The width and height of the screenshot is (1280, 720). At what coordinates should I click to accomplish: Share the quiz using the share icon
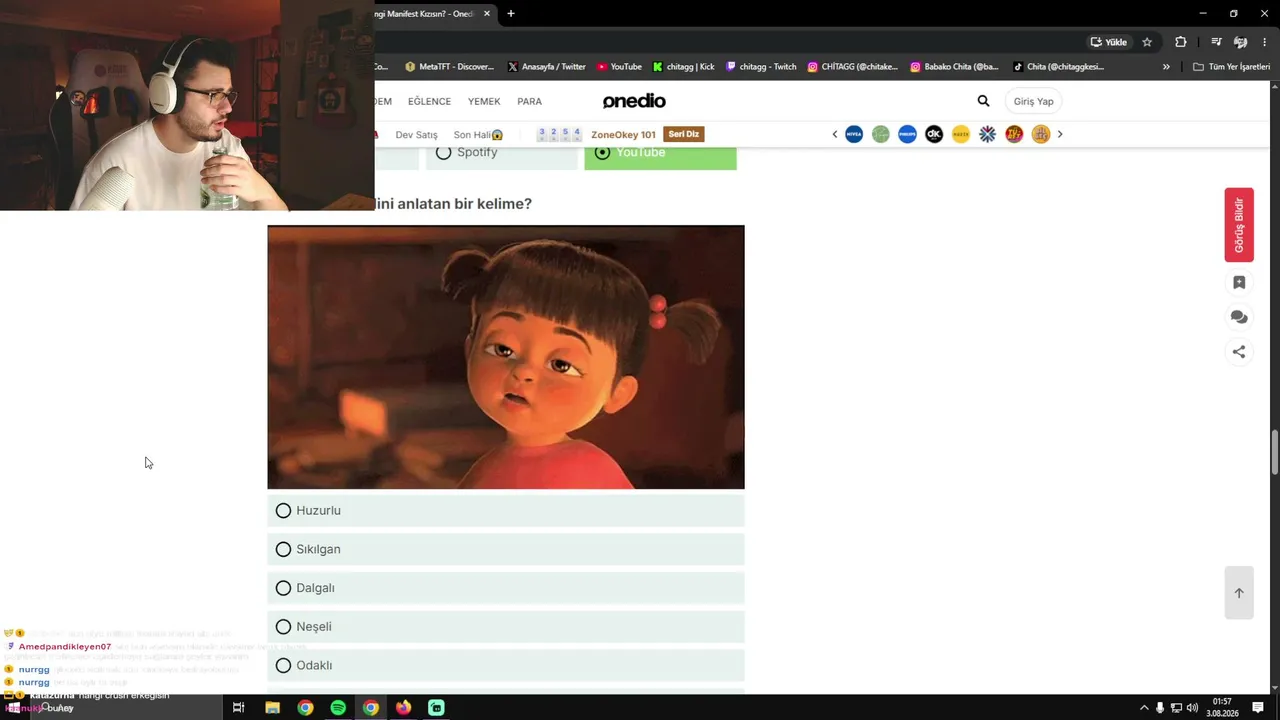1239,352
